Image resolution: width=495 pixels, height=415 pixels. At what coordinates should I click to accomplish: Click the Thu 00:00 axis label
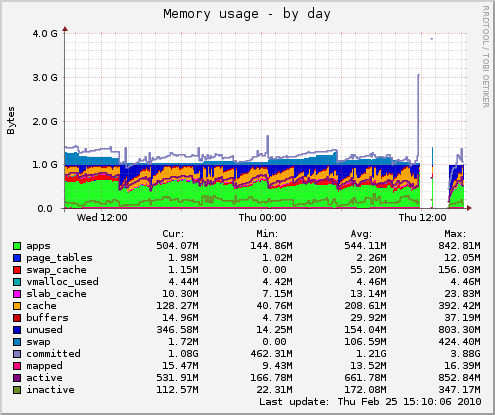pos(262,218)
